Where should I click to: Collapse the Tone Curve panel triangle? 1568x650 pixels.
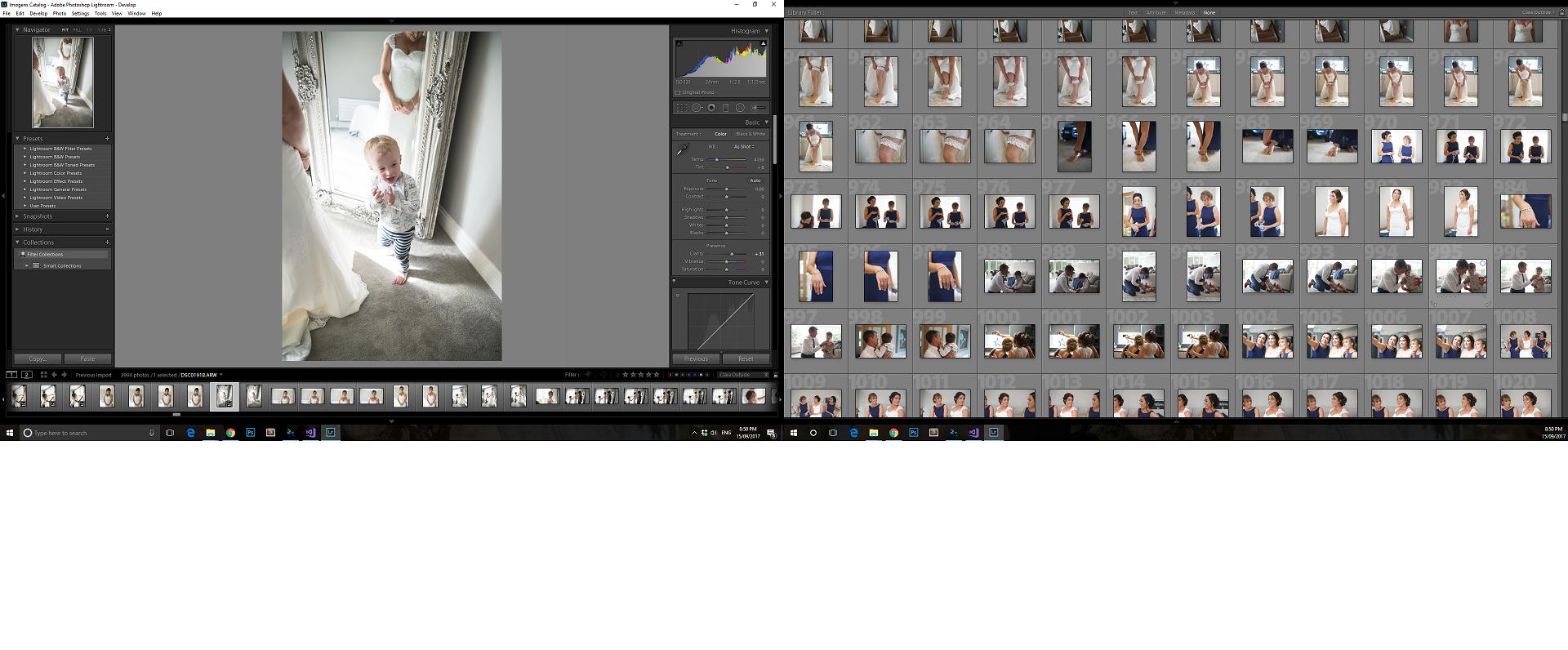pos(766,283)
